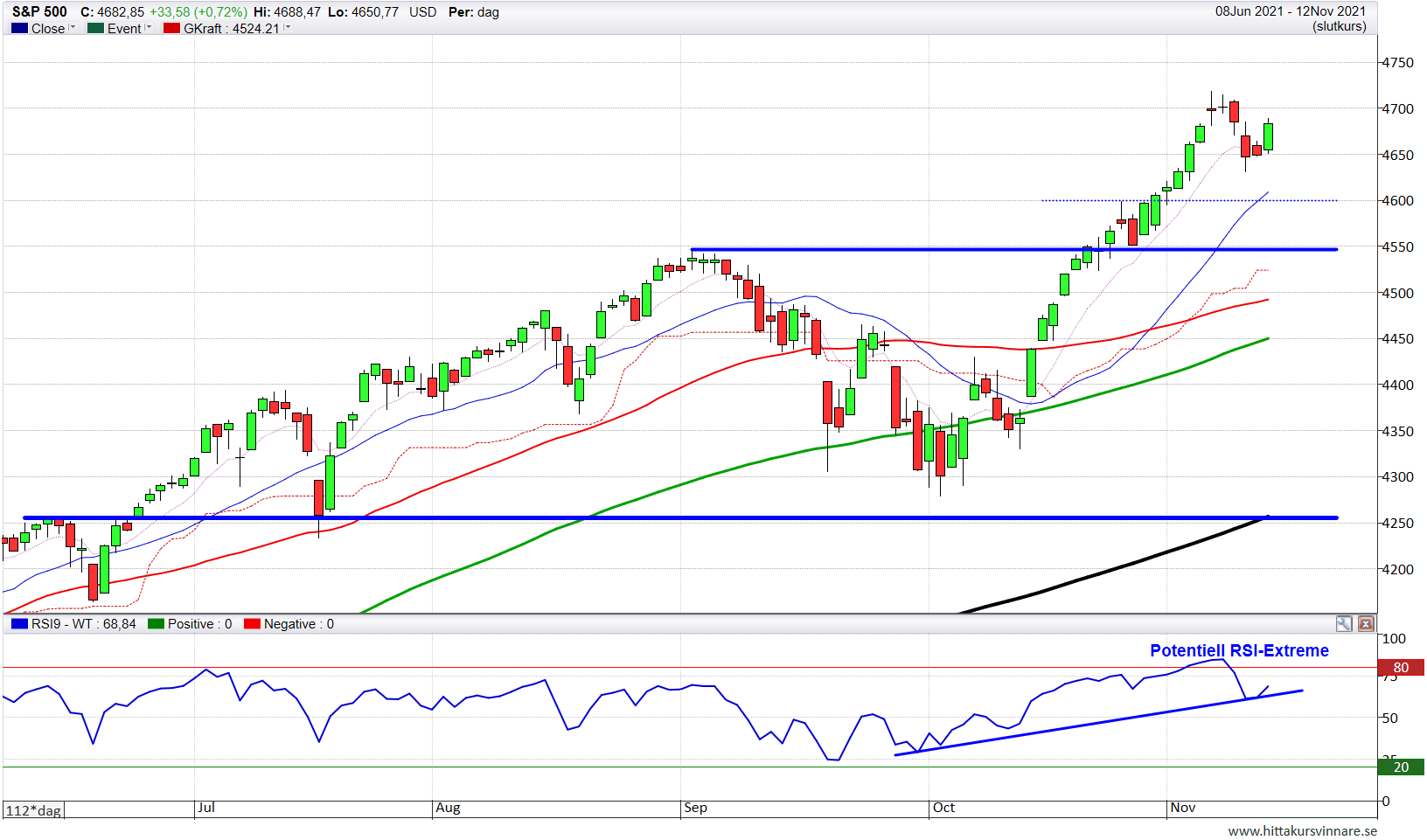1427x840 pixels.
Task: Click the +33,58 (+0,72%) change value
Action: click(x=198, y=12)
